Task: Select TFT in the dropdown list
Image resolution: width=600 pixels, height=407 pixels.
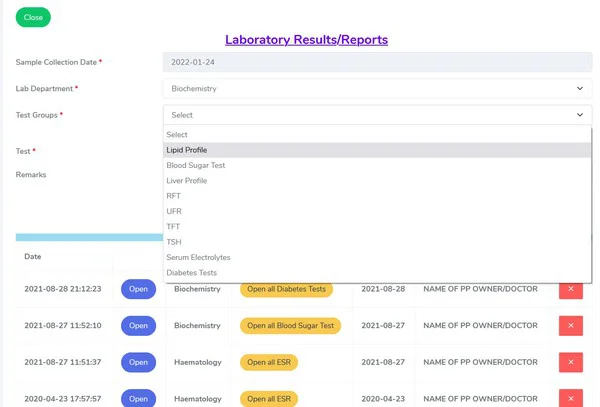Action: 173,227
